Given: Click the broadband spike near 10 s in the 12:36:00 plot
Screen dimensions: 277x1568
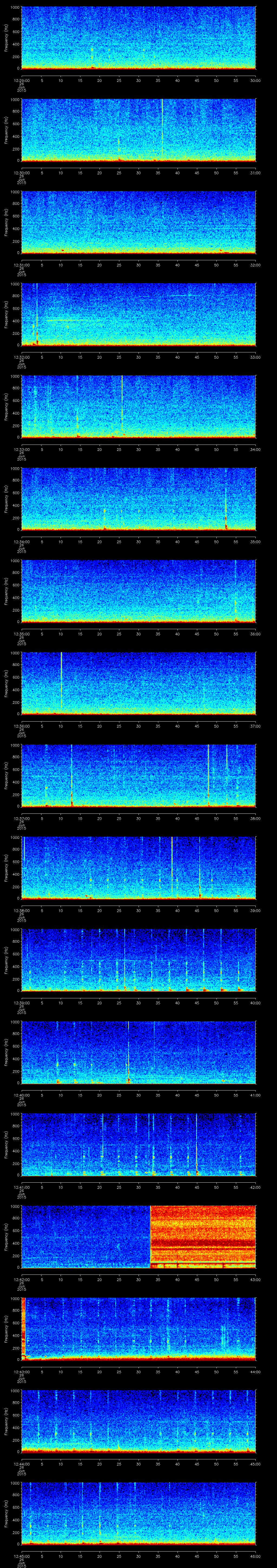Looking at the screenshot, I should pyautogui.click(x=61, y=680).
